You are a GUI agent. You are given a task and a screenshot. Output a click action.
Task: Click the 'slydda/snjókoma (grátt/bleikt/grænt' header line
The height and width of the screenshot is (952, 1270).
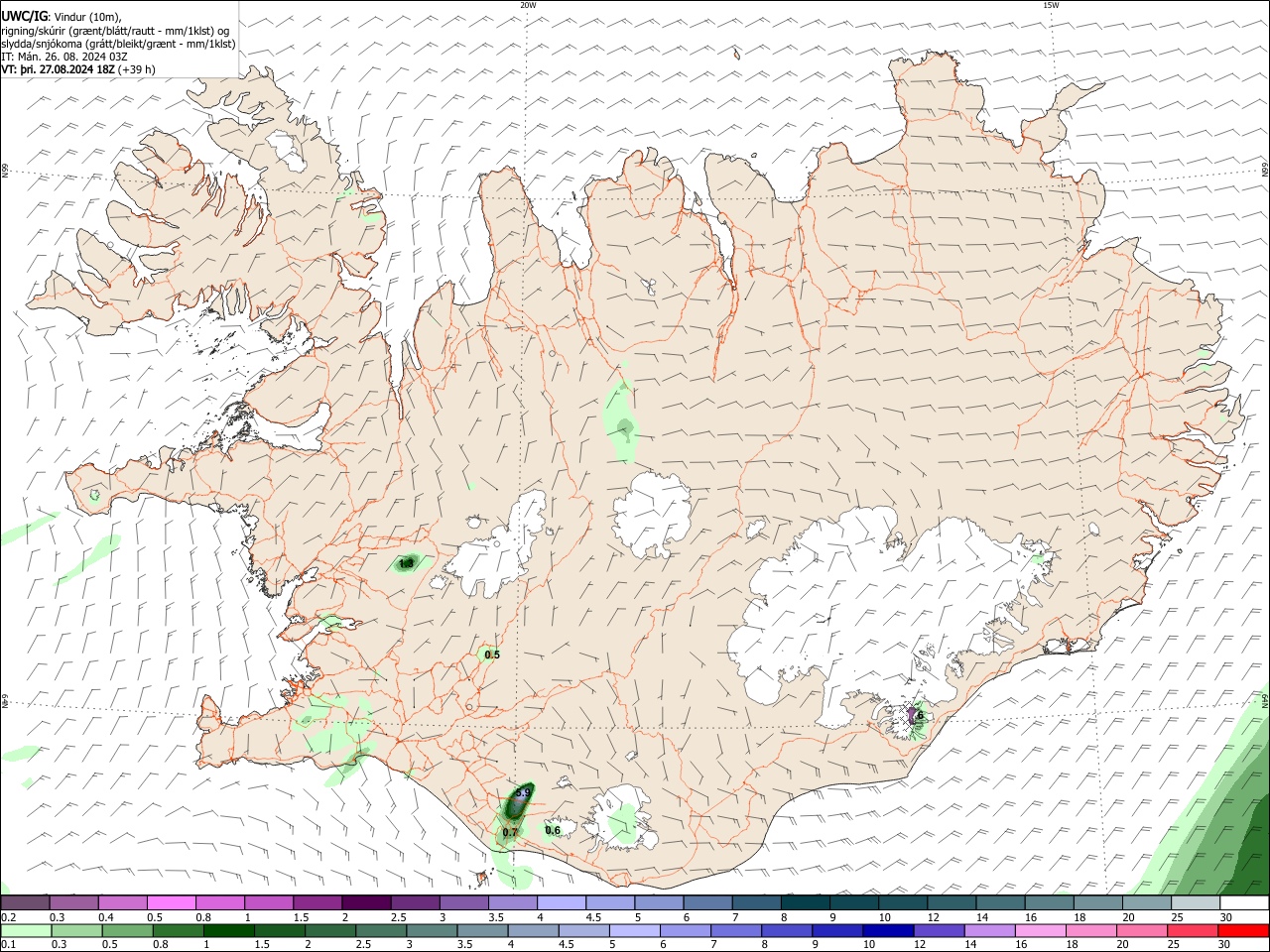(x=118, y=43)
